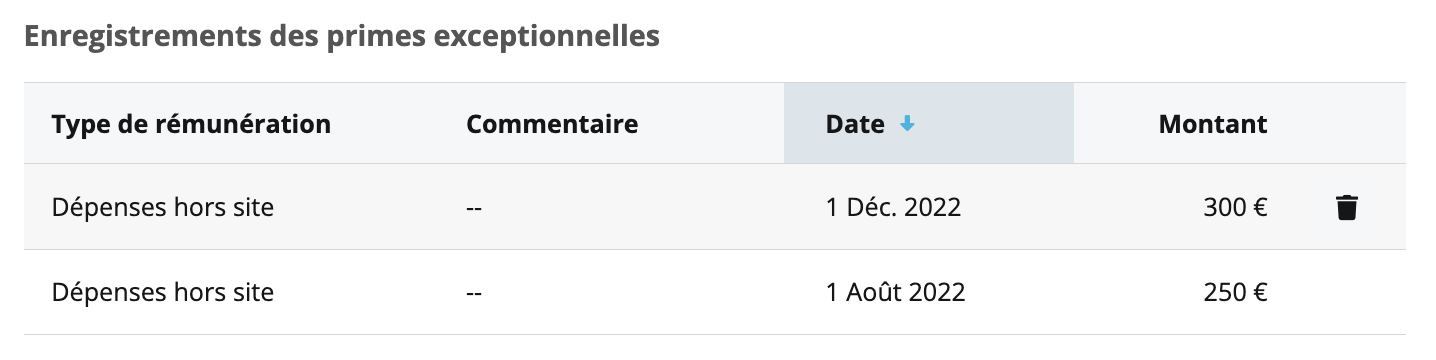Click the Montant header label text

tap(1213, 125)
